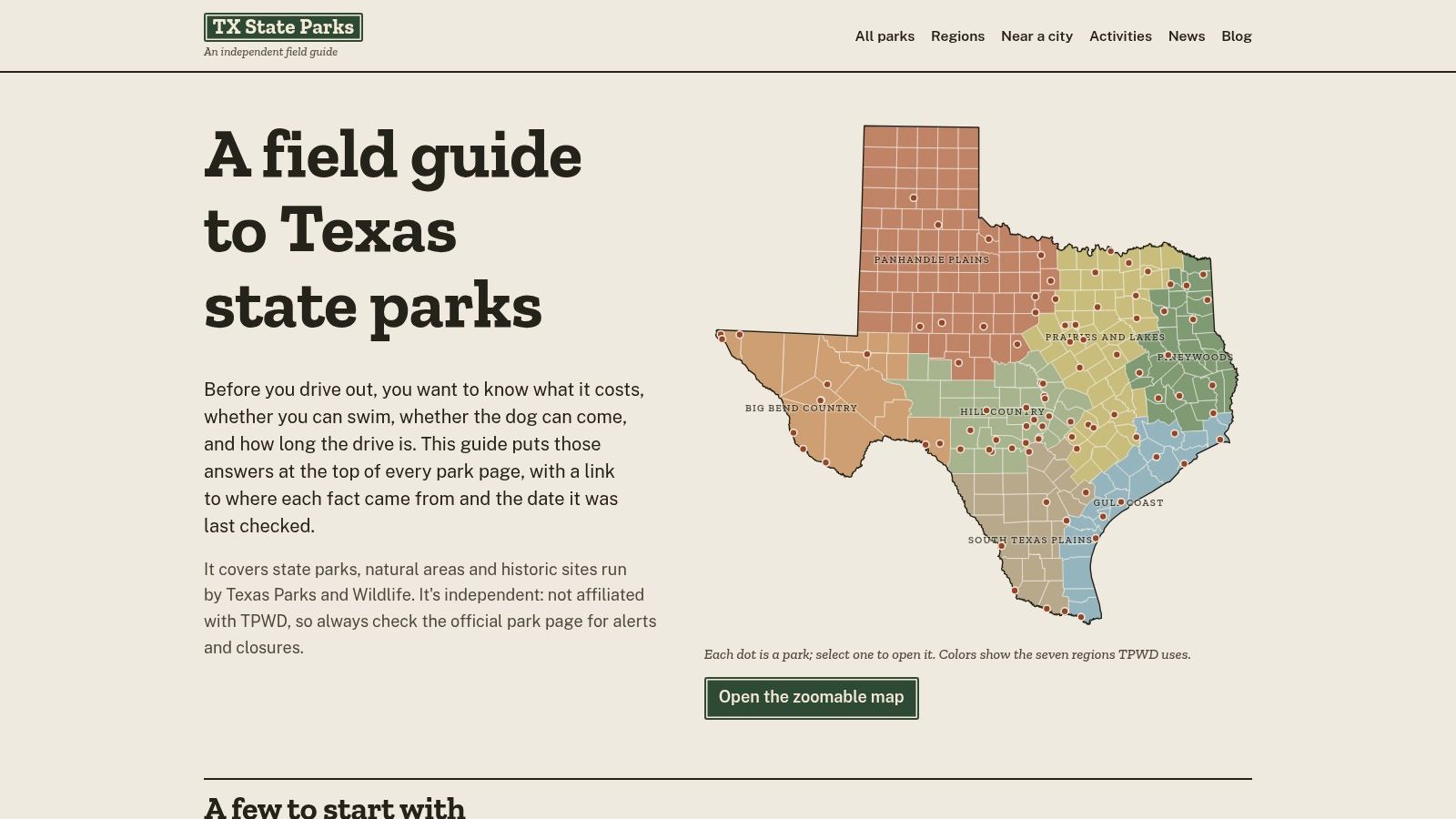This screenshot has width=1456, height=819.
Task: Click the map caption about park dots
Action: (947, 654)
